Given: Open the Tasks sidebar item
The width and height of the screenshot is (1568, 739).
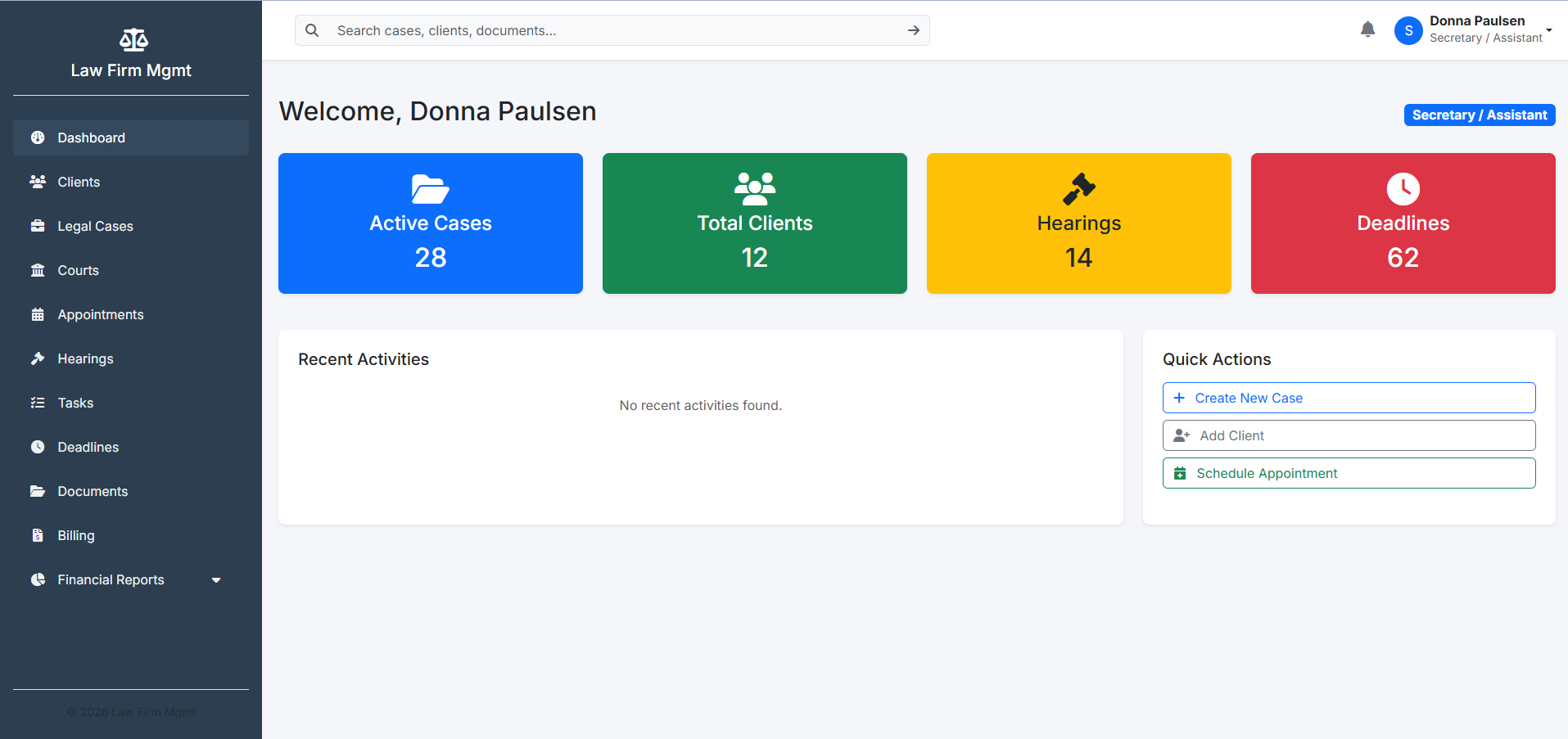Looking at the screenshot, I should tap(131, 403).
